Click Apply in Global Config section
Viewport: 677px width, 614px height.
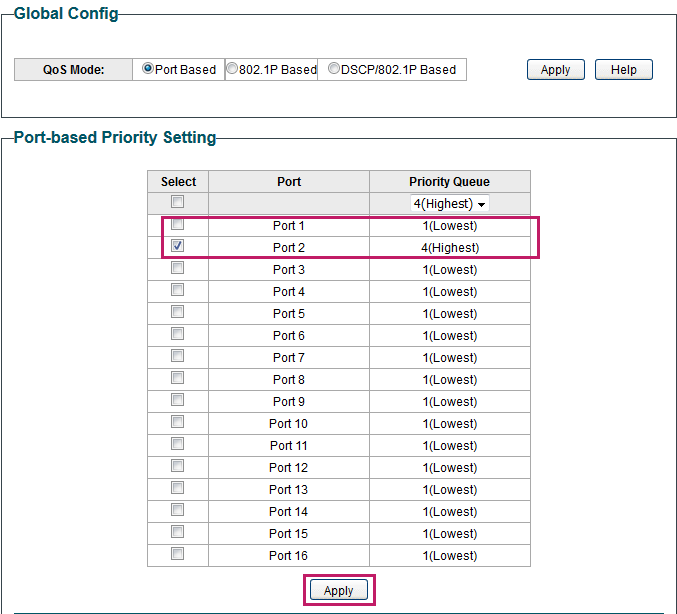555,69
